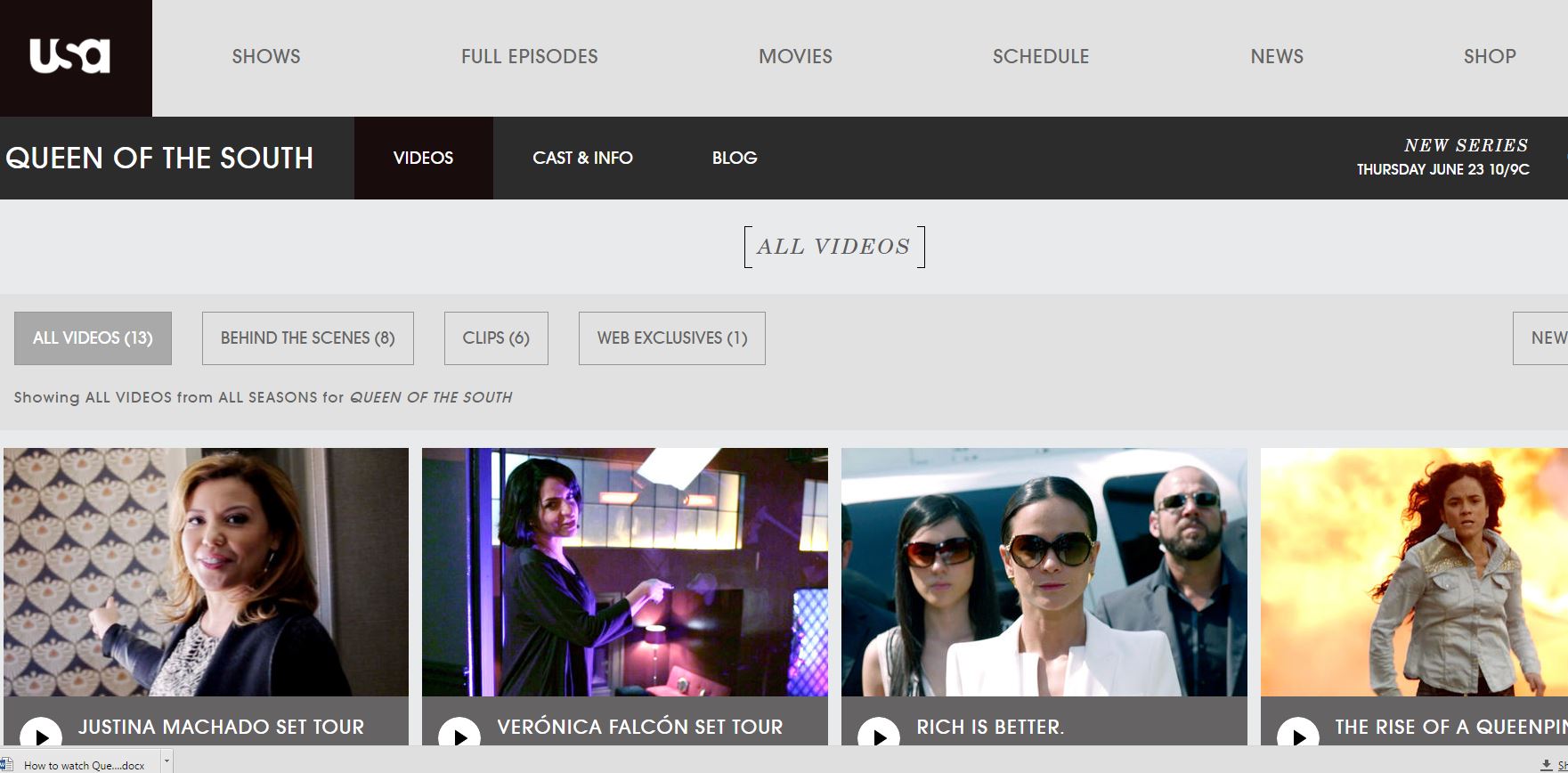Open the Movies section
Viewport: 1568px width, 773px height.
(795, 56)
